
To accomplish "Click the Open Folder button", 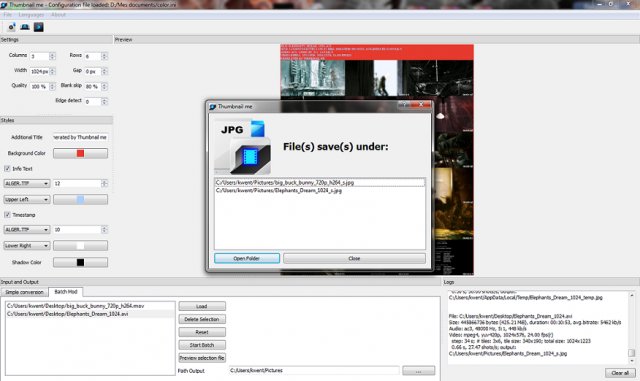I will (247, 258).
